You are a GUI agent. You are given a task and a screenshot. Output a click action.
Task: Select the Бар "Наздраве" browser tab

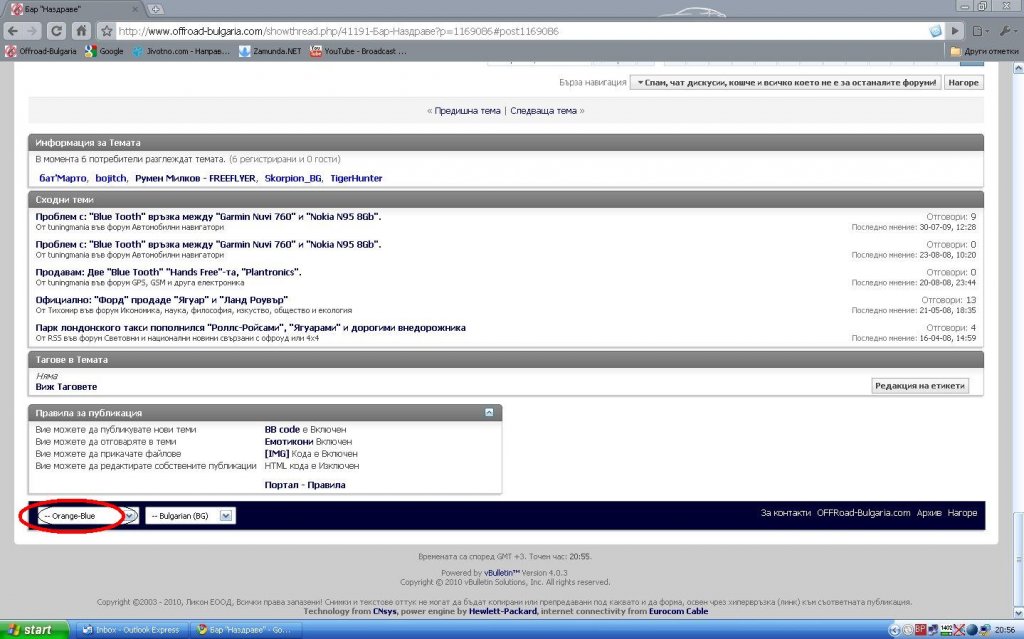coord(72,9)
